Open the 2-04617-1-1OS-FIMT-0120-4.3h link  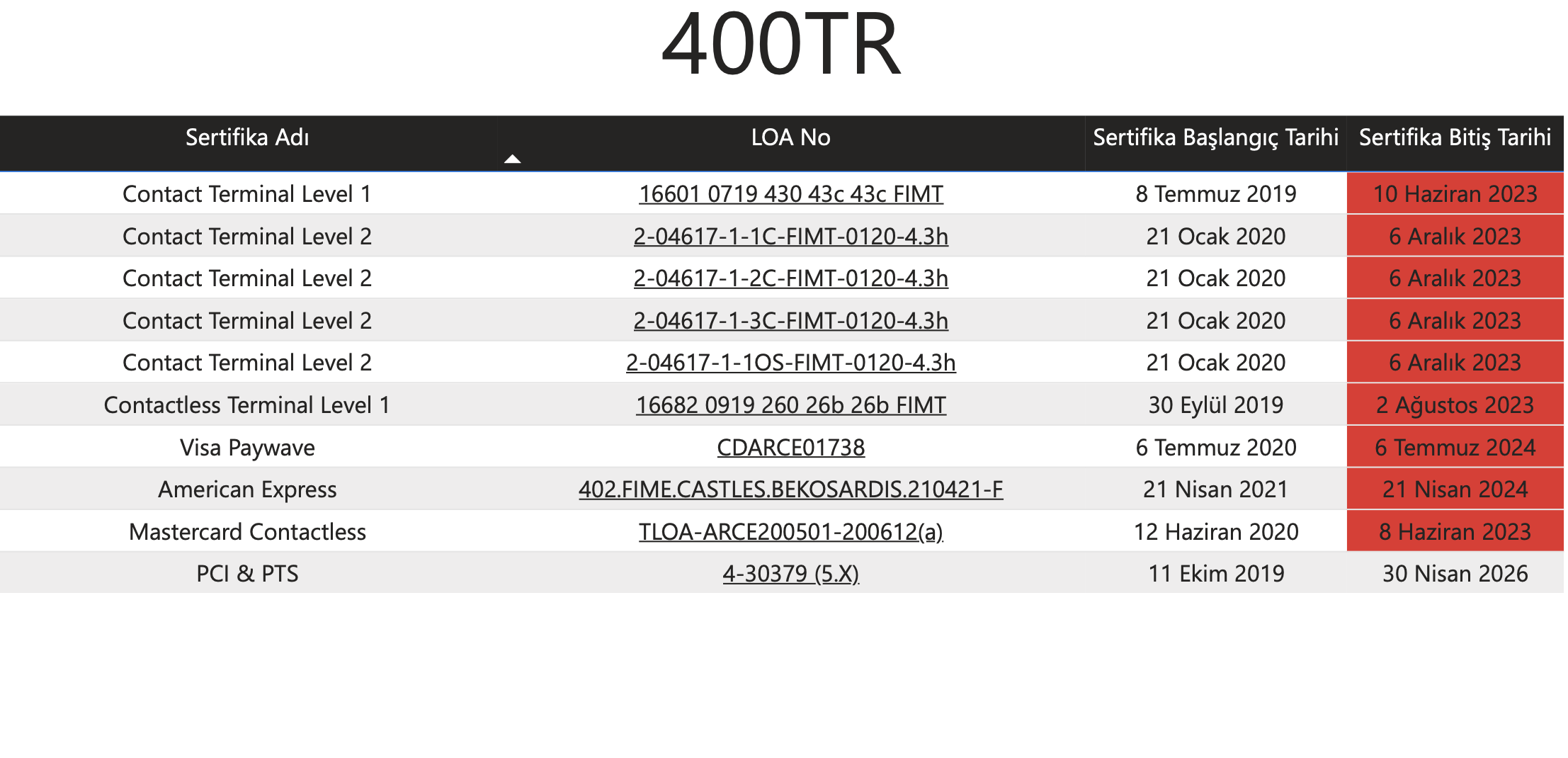coord(790,363)
